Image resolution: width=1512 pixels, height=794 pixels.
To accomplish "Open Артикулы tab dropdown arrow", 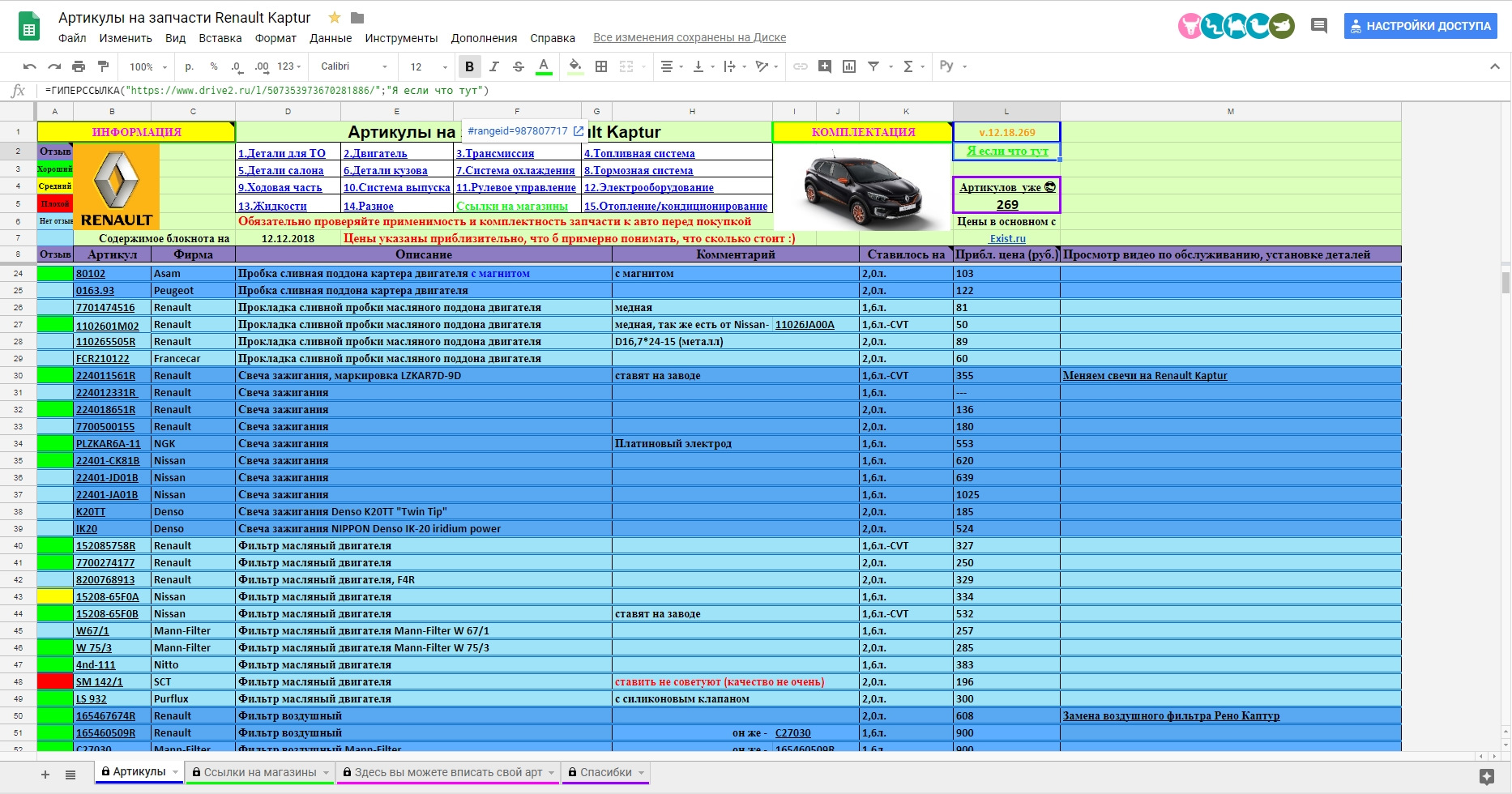I will coord(175,773).
